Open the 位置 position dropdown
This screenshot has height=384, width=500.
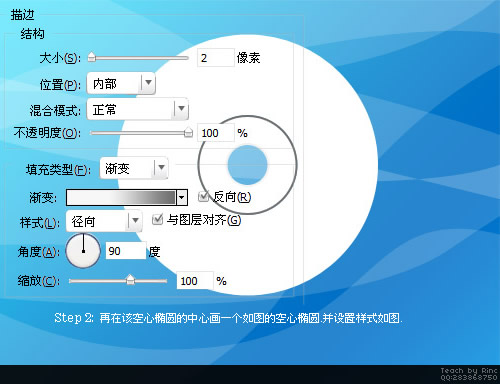pos(121,83)
